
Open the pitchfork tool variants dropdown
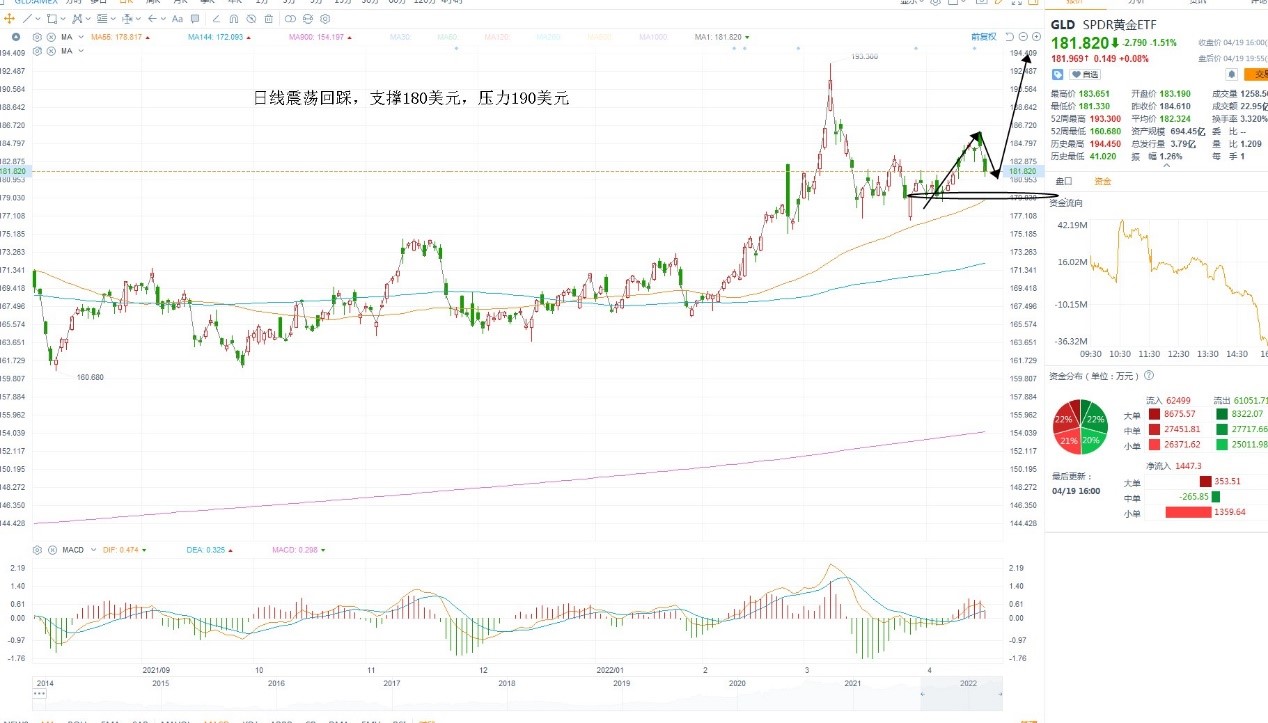coord(88,19)
